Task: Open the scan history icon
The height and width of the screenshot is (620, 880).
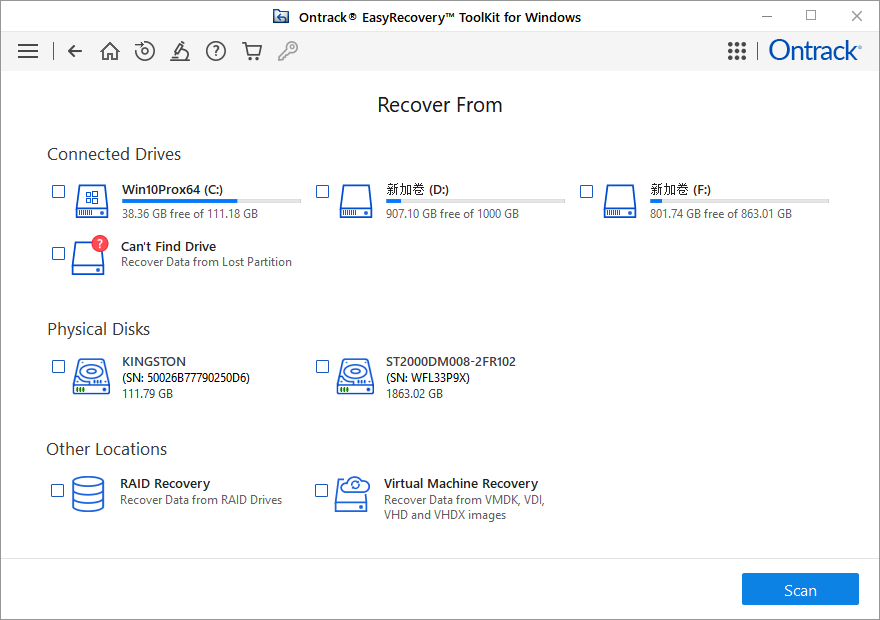Action: (144, 51)
